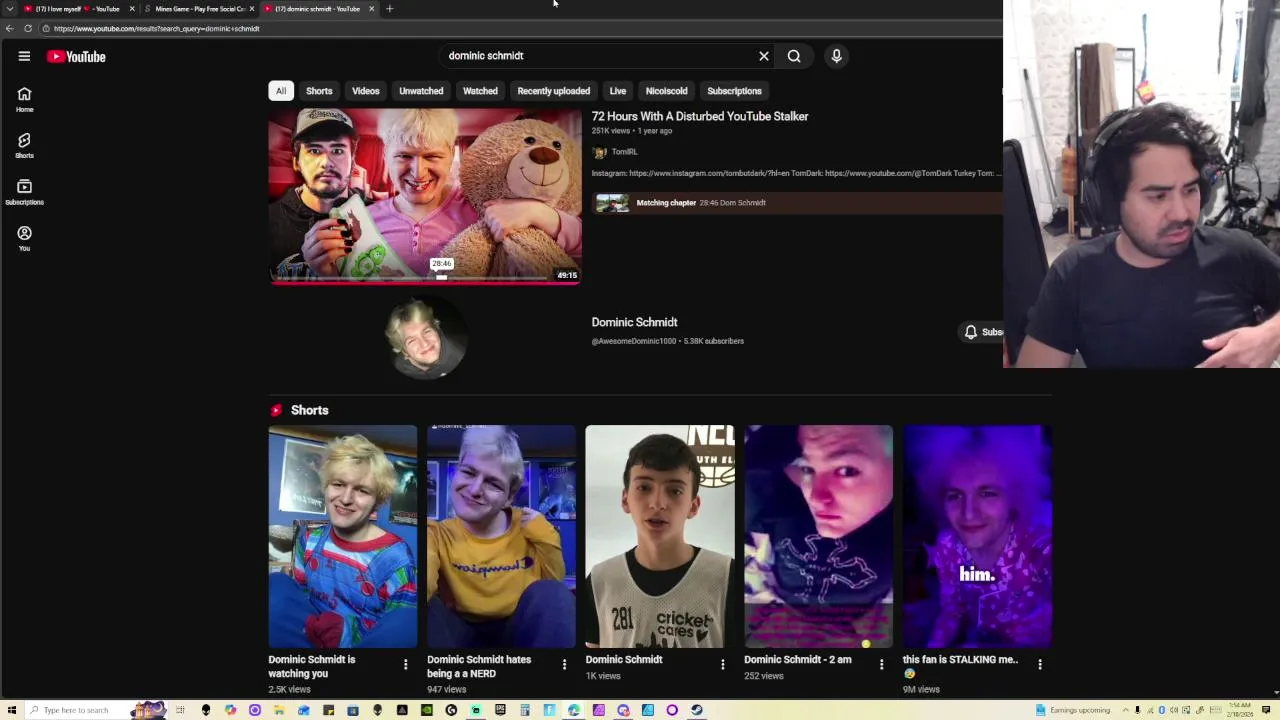Open Subscriptions in the sidebar
Image resolution: width=1280 pixels, height=720 pixels.
coord(24,192)
